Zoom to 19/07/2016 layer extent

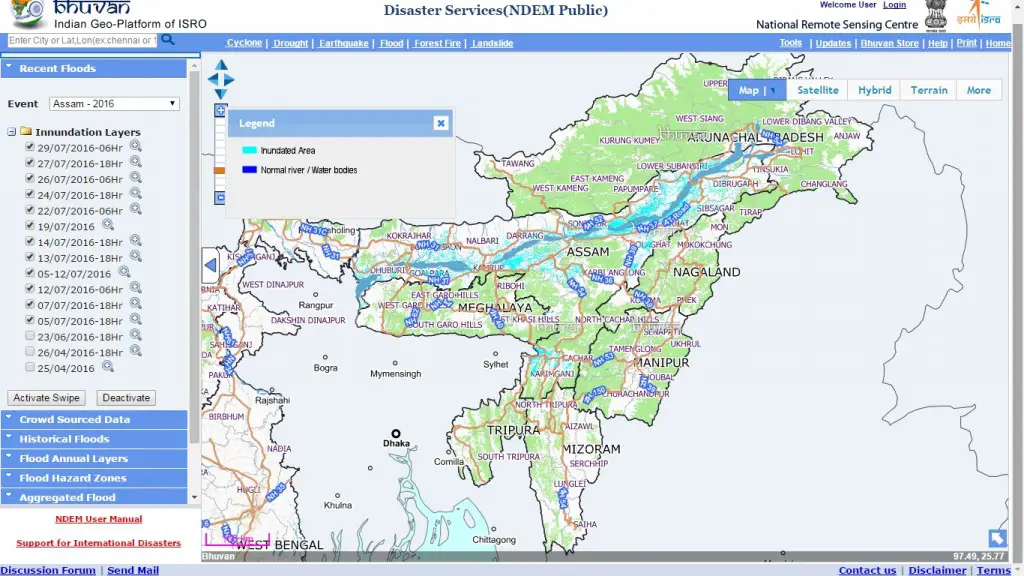pos(108,225)
